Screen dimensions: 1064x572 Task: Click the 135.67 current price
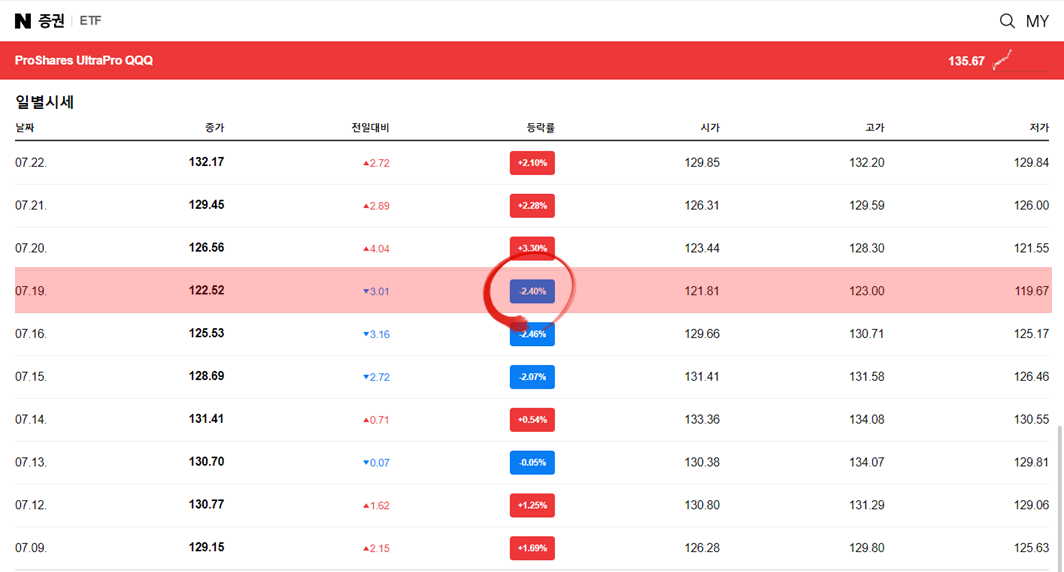(966, 61)
